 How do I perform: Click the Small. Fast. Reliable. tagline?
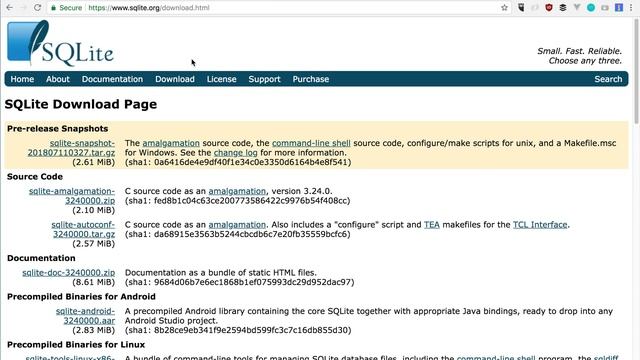[580, 51]
